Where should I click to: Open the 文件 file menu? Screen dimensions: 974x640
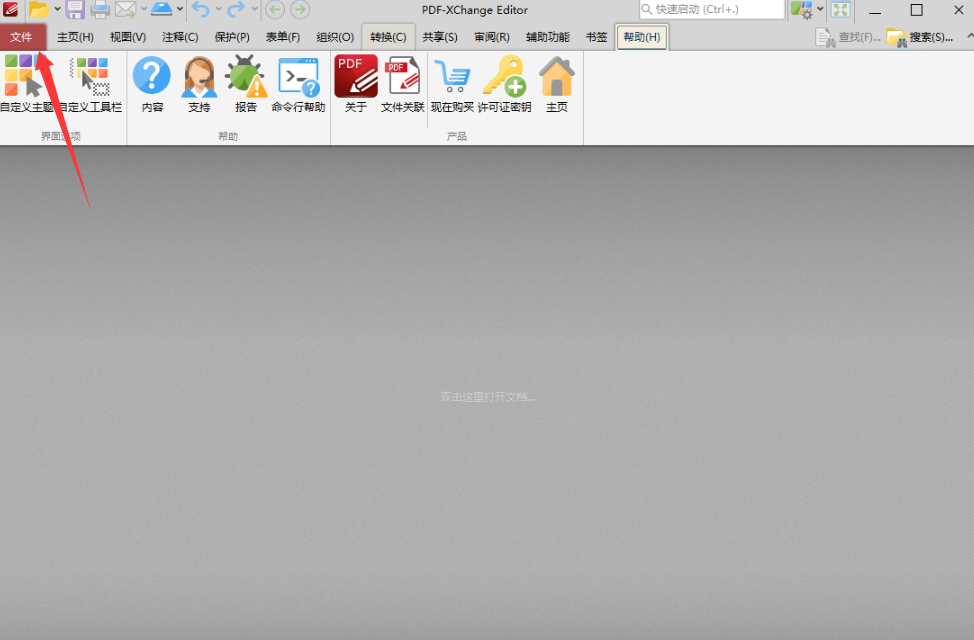[x=23, y=37]
